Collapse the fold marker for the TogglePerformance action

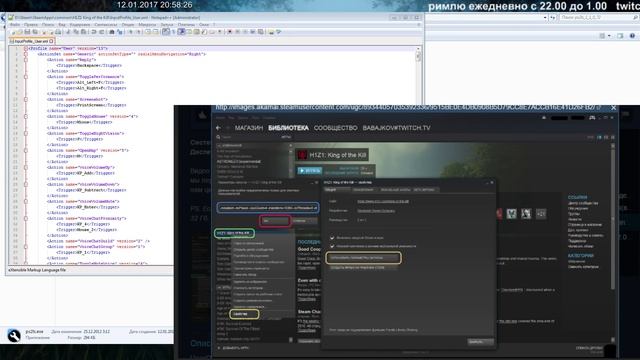(x=26, y=77)
